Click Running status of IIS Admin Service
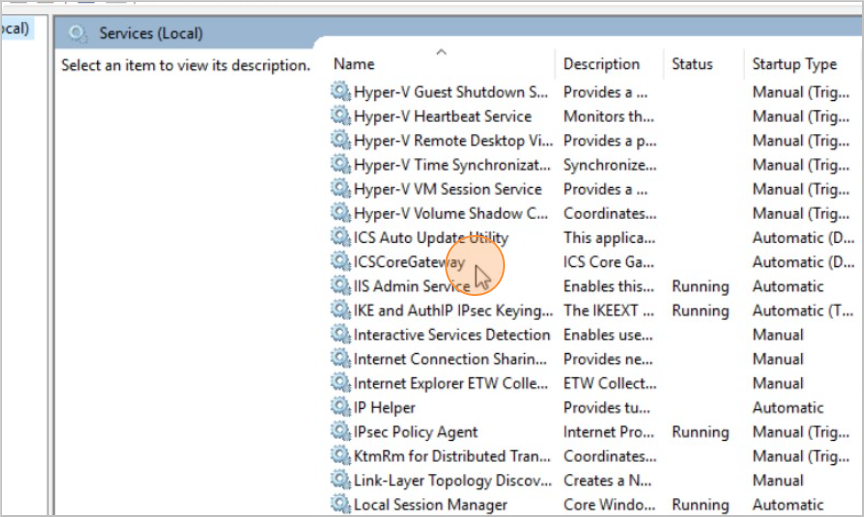This screenshot has height=517, width=864. coord(700,286)
